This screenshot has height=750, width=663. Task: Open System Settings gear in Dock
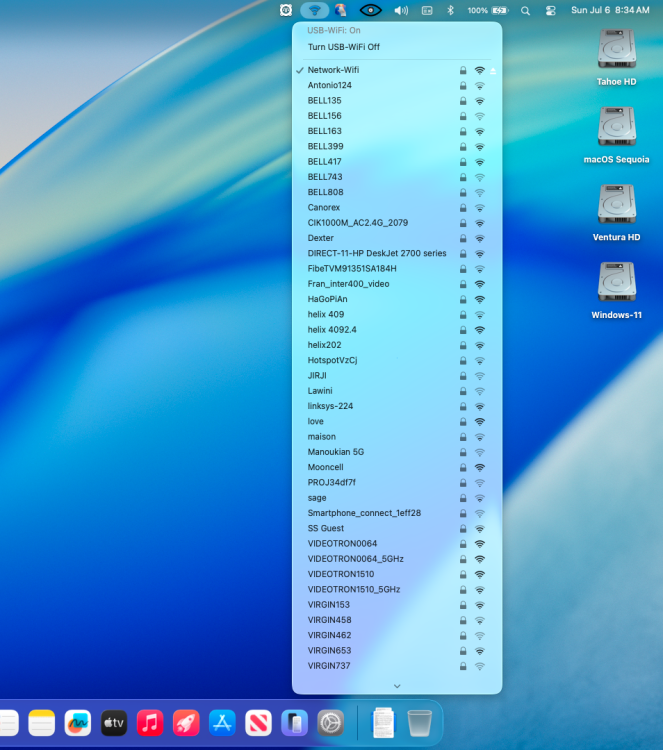click(x=331, y=723)
